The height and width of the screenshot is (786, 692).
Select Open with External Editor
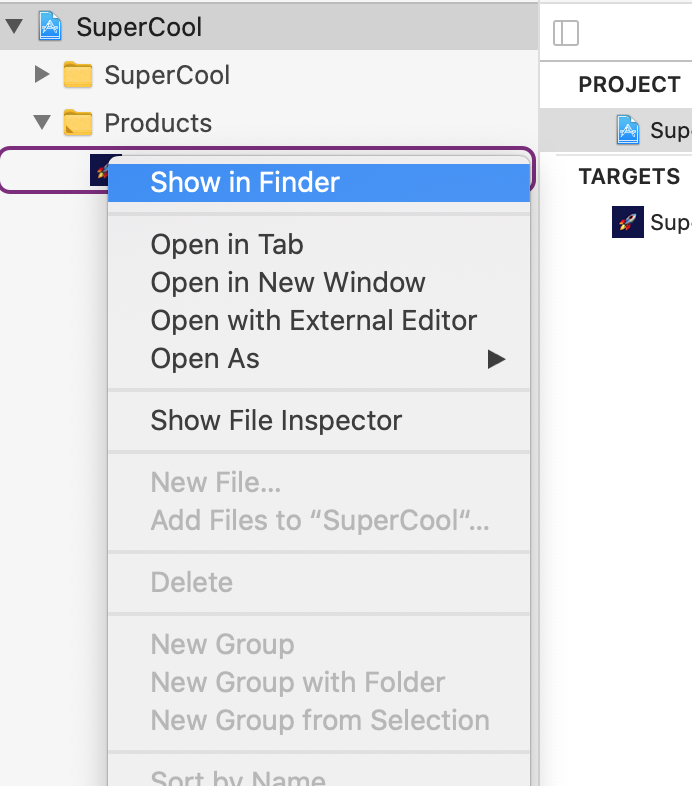click(x=313, y=320)
